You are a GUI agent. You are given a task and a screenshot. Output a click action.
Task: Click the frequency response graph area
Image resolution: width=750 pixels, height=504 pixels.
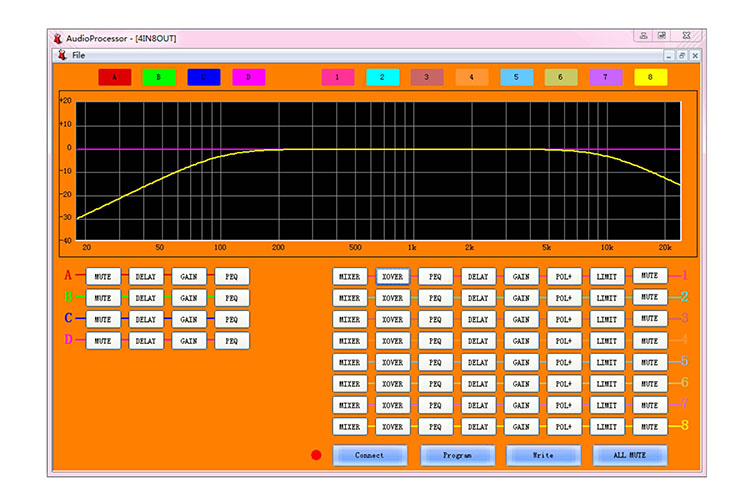378,170
